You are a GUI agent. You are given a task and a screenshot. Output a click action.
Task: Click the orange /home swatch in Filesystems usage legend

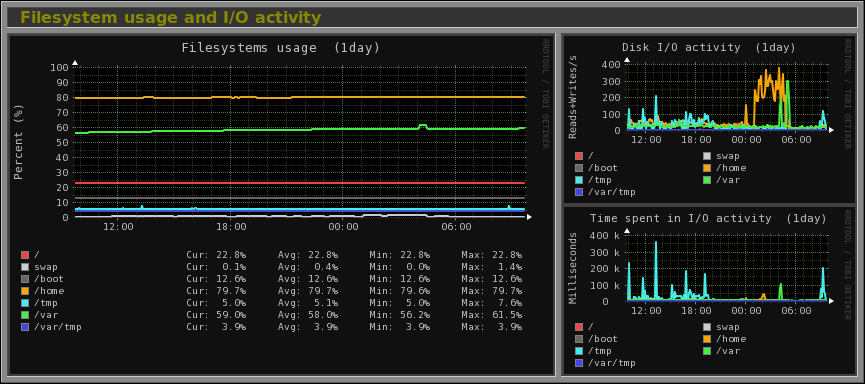click(x=25, y=291)
